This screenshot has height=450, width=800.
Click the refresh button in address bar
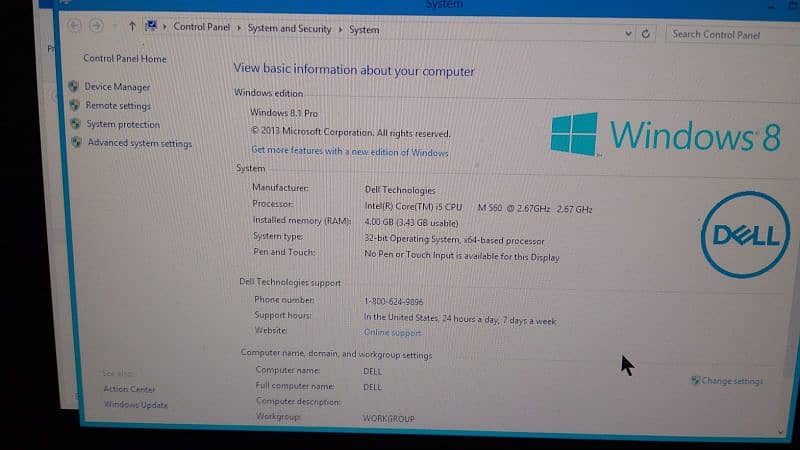point(646,33)
